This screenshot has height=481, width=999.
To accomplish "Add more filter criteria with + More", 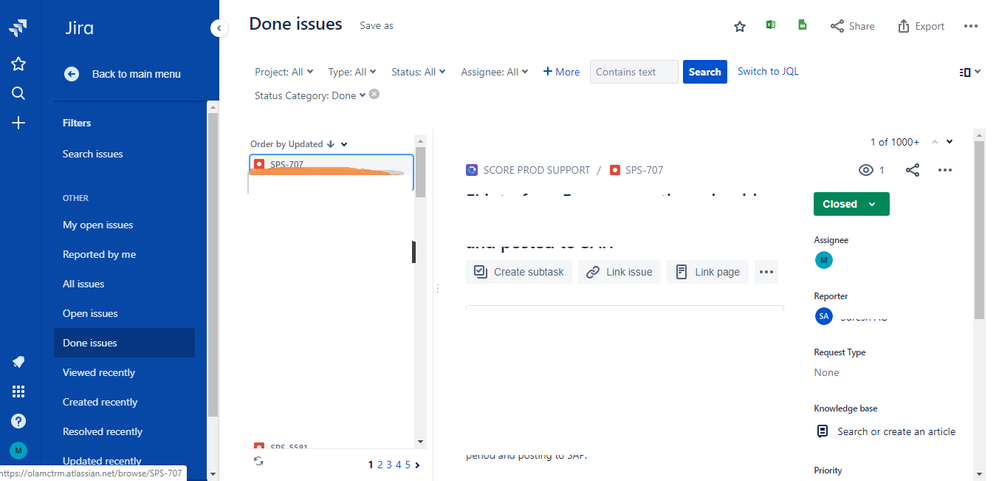I will point(561,72).
